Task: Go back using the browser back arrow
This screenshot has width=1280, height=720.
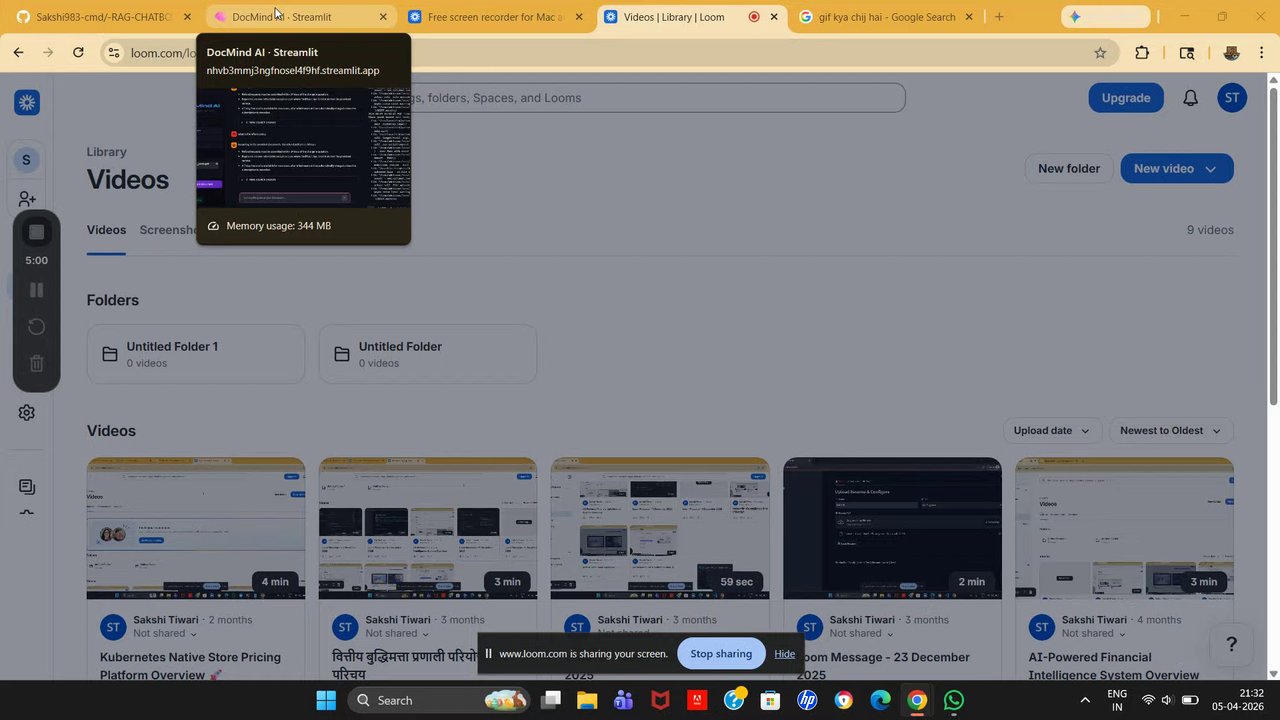Action: (x=18, y=52)
